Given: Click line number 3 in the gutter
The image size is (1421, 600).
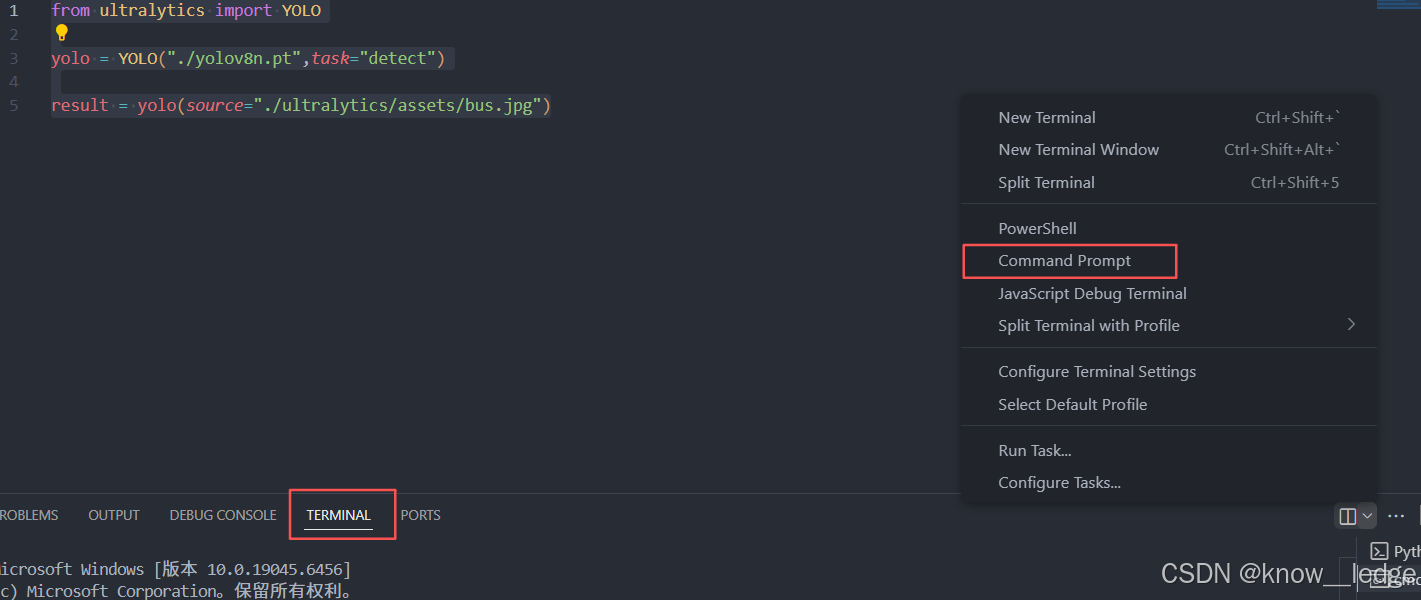Looking at the screenshot, I should tap(14, 59).
